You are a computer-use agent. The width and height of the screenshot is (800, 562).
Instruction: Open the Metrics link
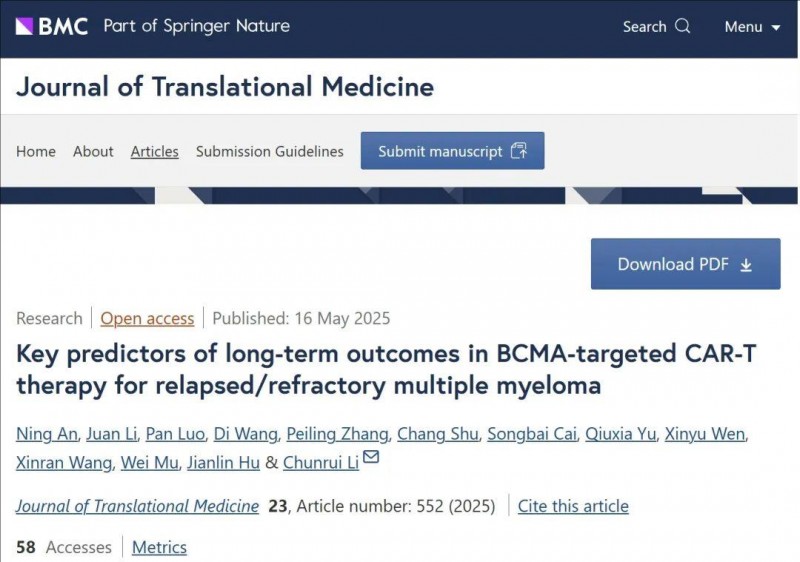[159, 547]
